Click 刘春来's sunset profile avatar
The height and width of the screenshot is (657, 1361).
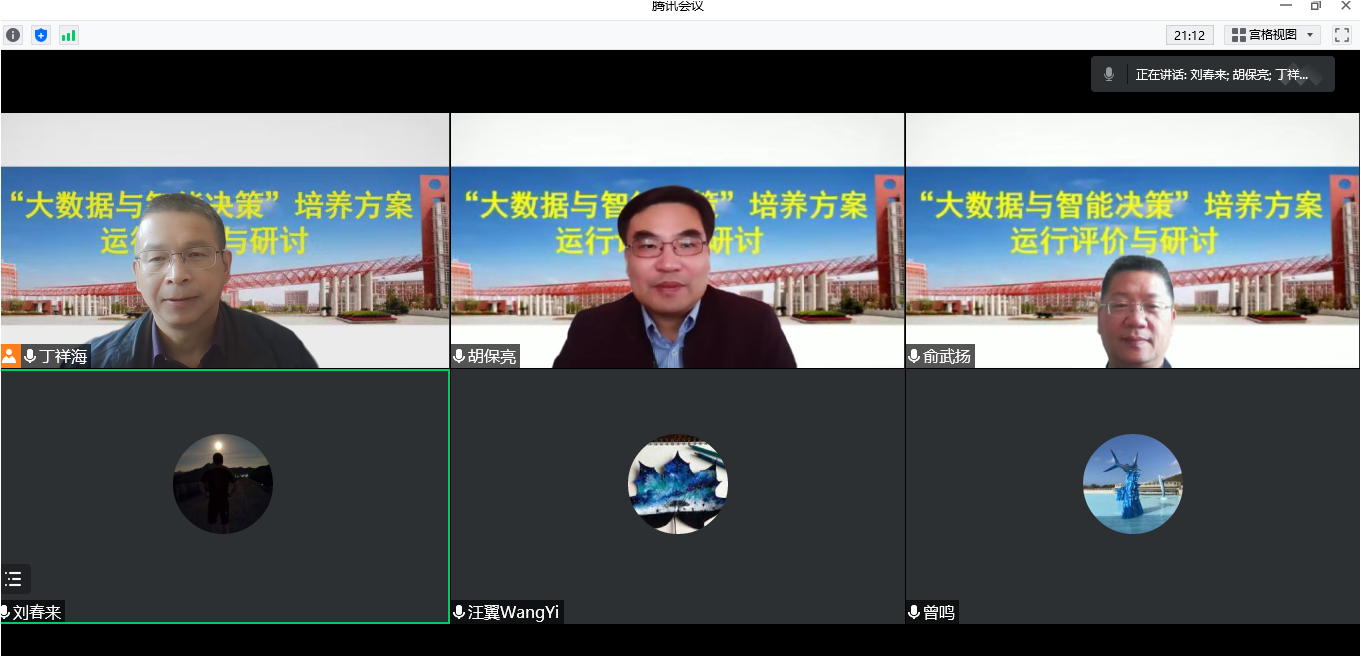tap(223, 484)
